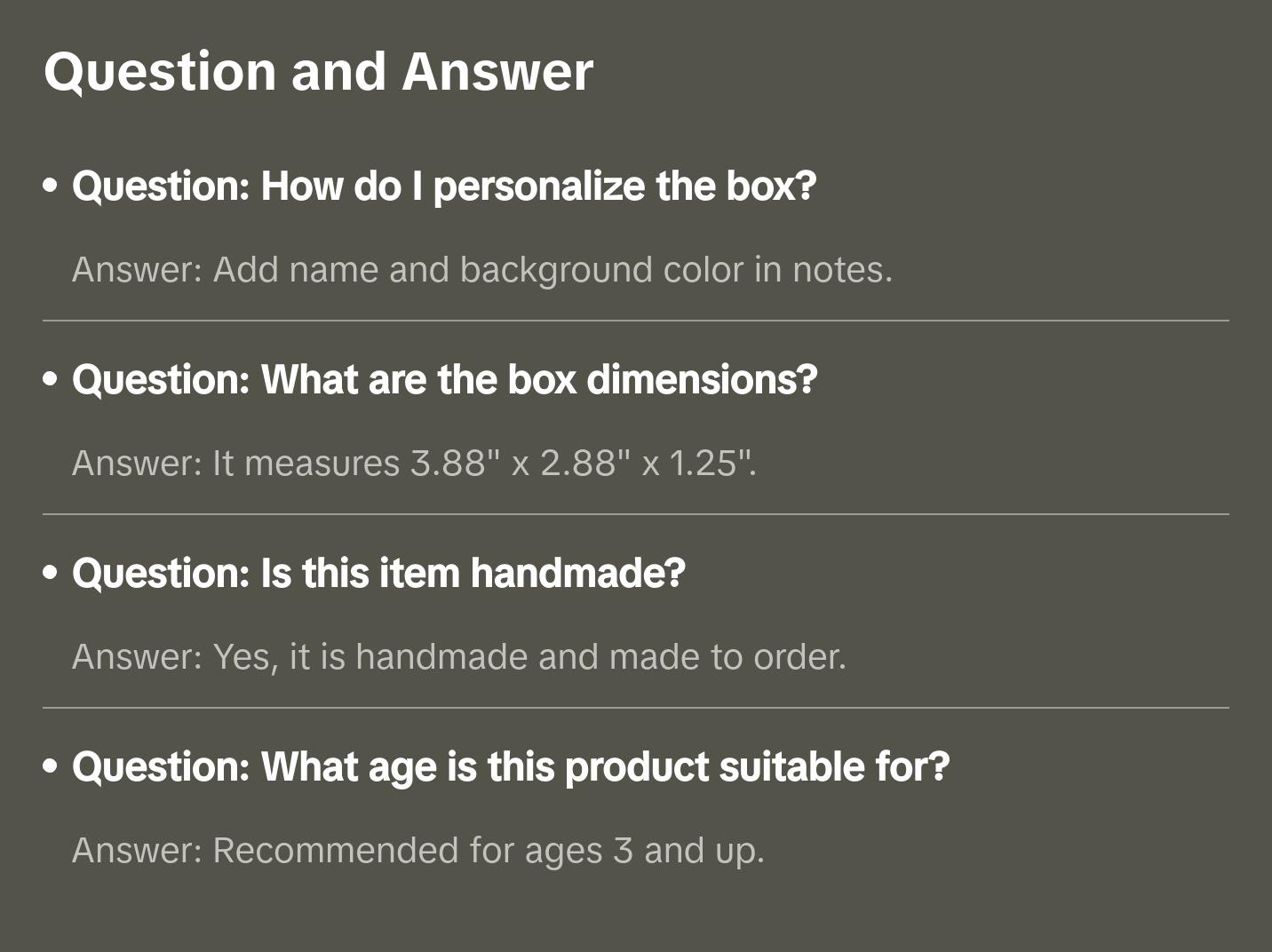Click answer 'Yes, it is handmade' text
Viewport: 1272px width, 952px height.
coord(458,657)
